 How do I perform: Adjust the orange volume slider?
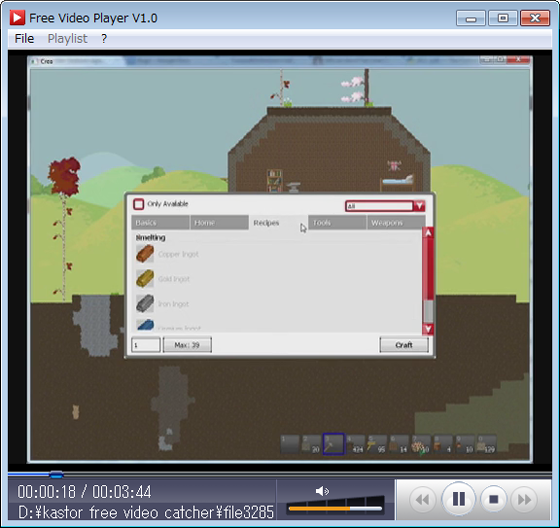pyautogui.click(x=335, y=508)
